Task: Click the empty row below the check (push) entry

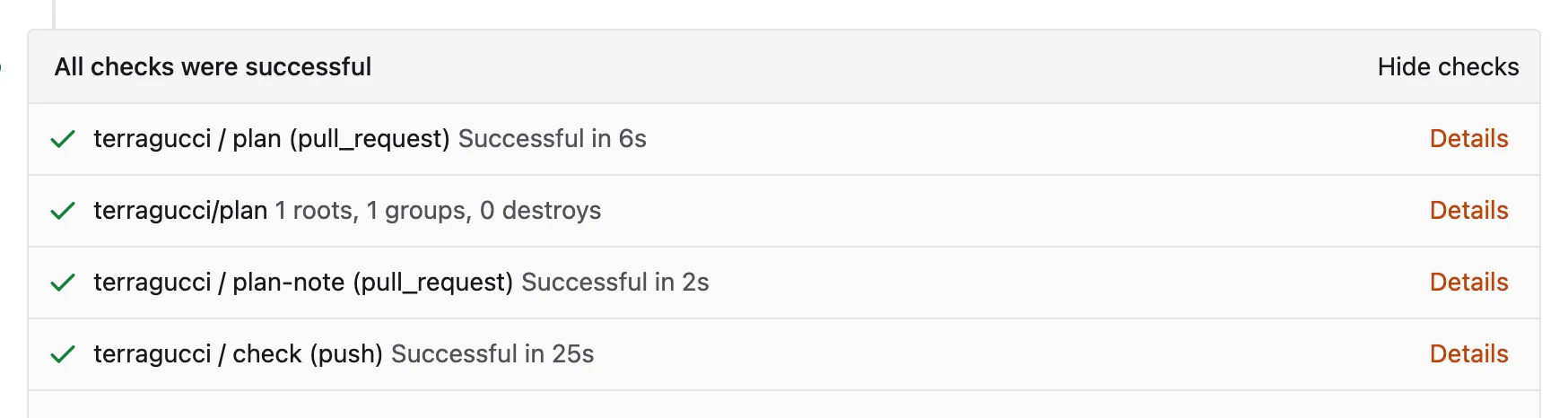Action: tap(784, 405)
